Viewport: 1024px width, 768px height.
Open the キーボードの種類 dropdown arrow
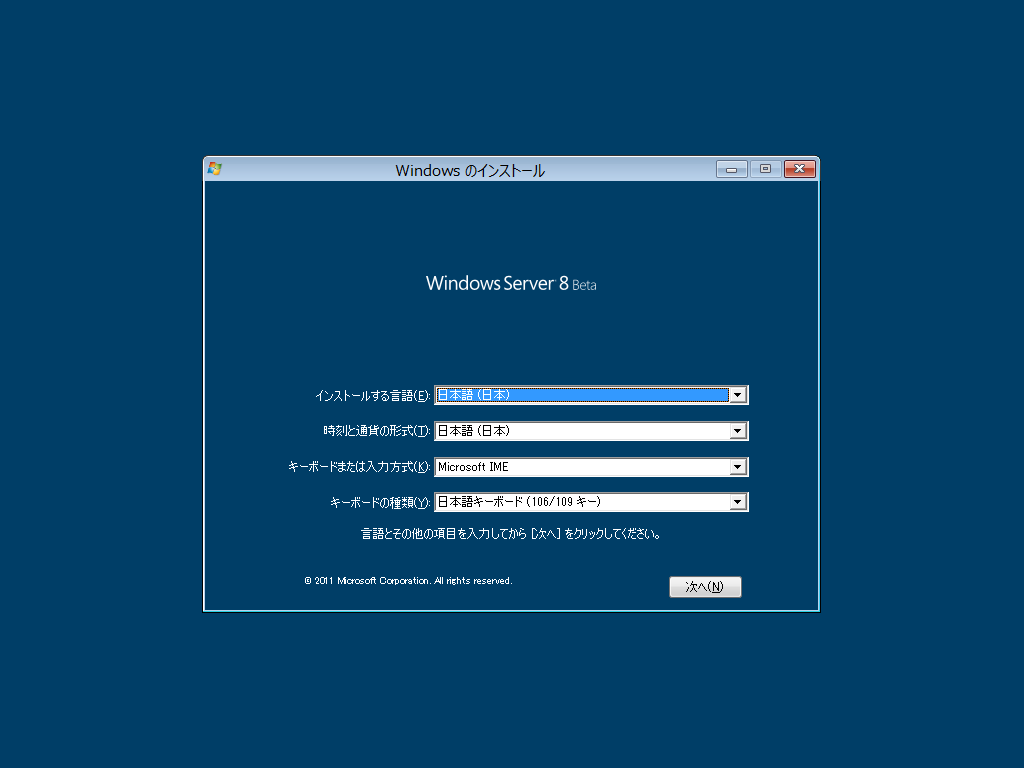coord(738,502)
